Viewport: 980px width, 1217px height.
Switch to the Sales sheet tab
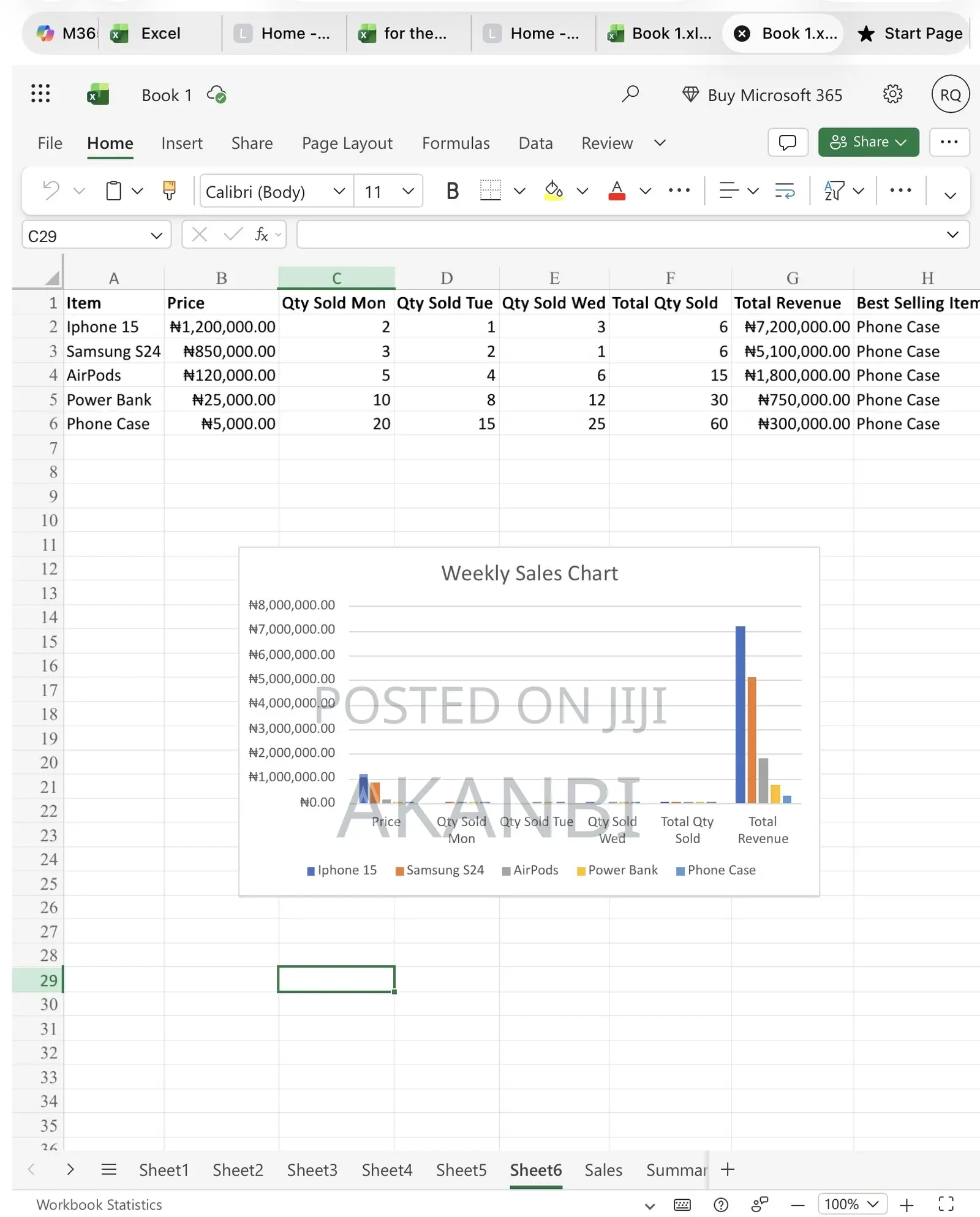click(x=603, y=1170)
